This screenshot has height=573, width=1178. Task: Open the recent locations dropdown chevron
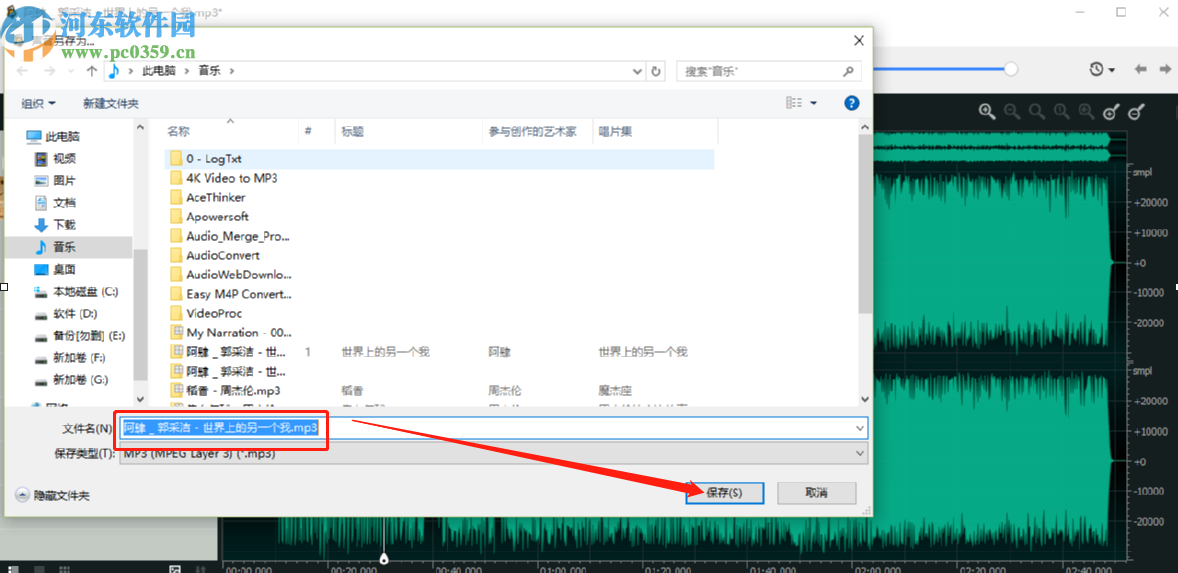click(72, 71)
